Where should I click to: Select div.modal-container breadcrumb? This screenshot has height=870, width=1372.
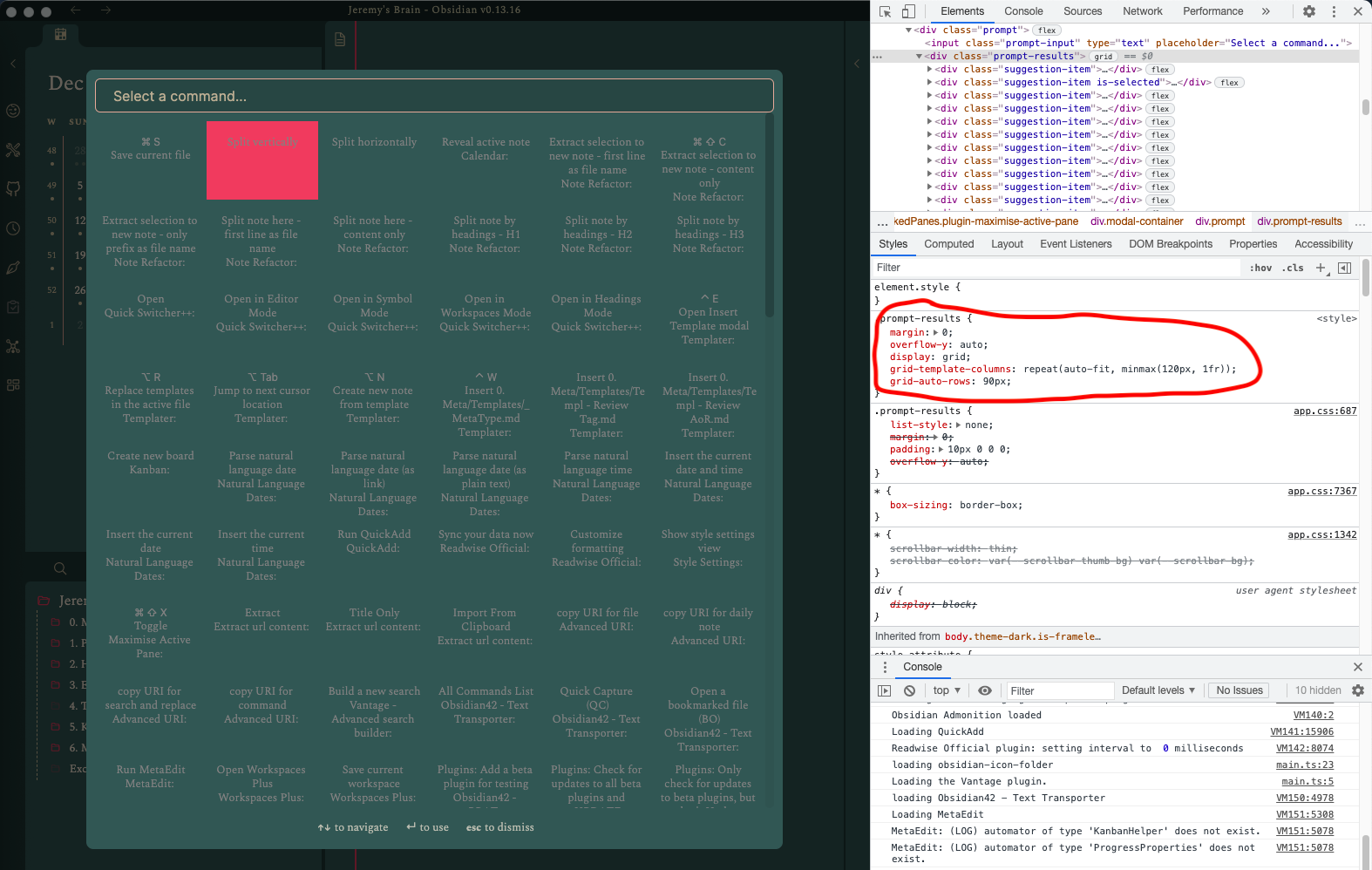tap(1137, 221)
